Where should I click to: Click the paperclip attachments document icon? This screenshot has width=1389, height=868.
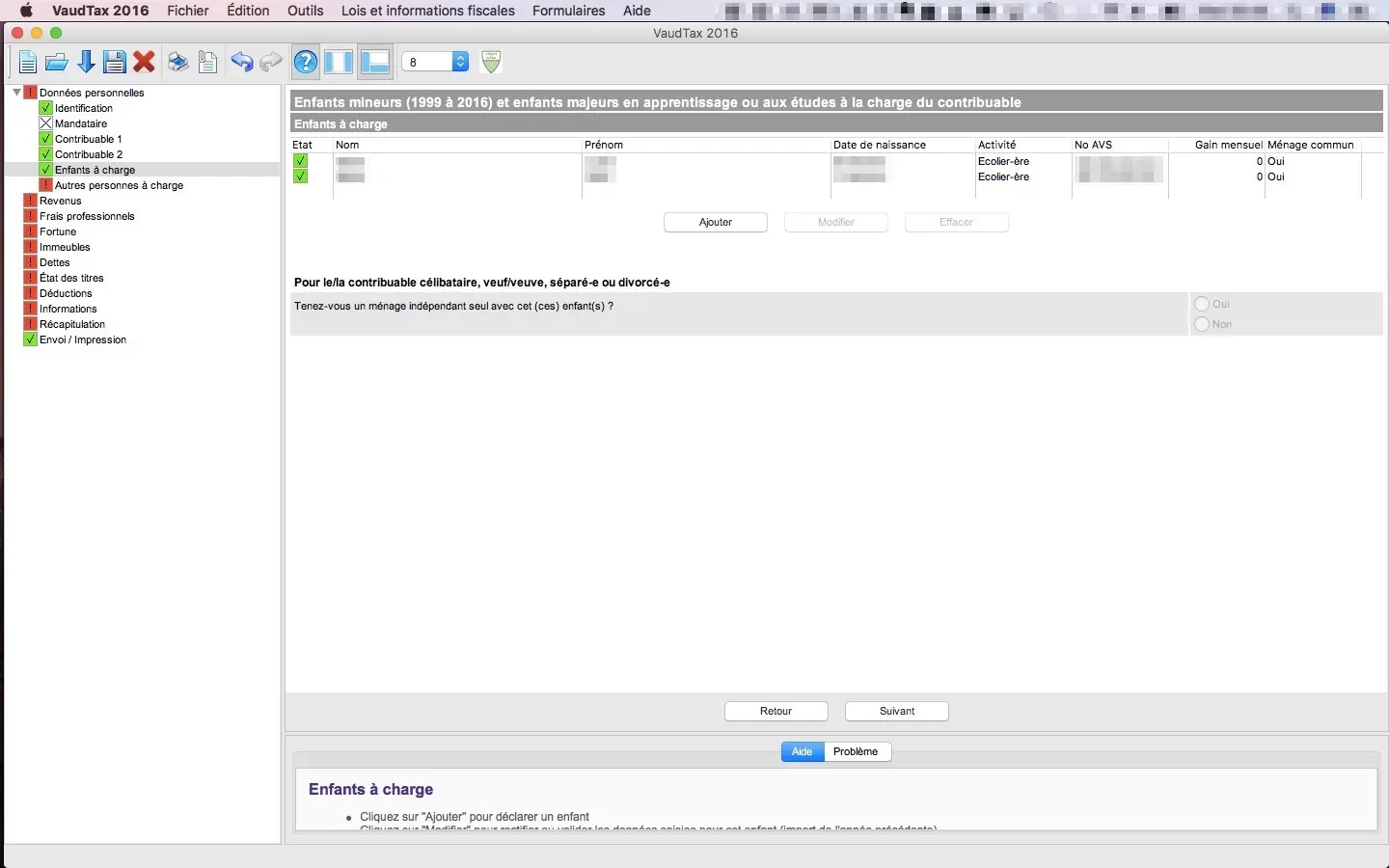(x=207, y=63)
